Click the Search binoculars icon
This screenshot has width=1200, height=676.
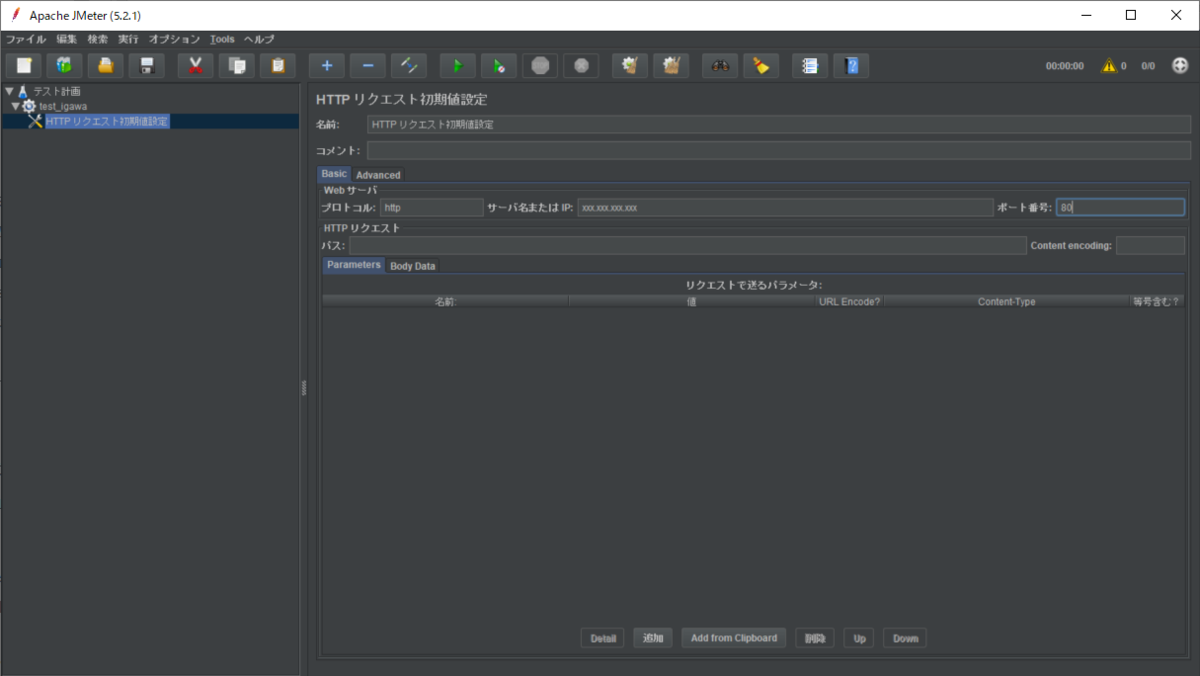coord(720,66)
